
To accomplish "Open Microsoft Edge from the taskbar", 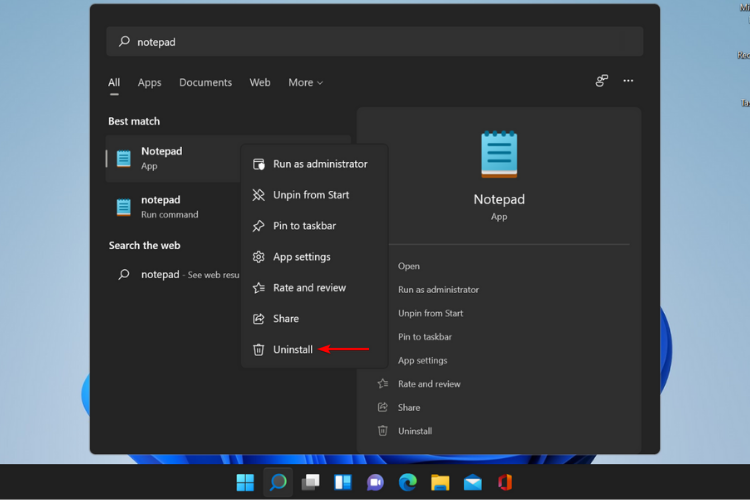I will coord(407,483).
